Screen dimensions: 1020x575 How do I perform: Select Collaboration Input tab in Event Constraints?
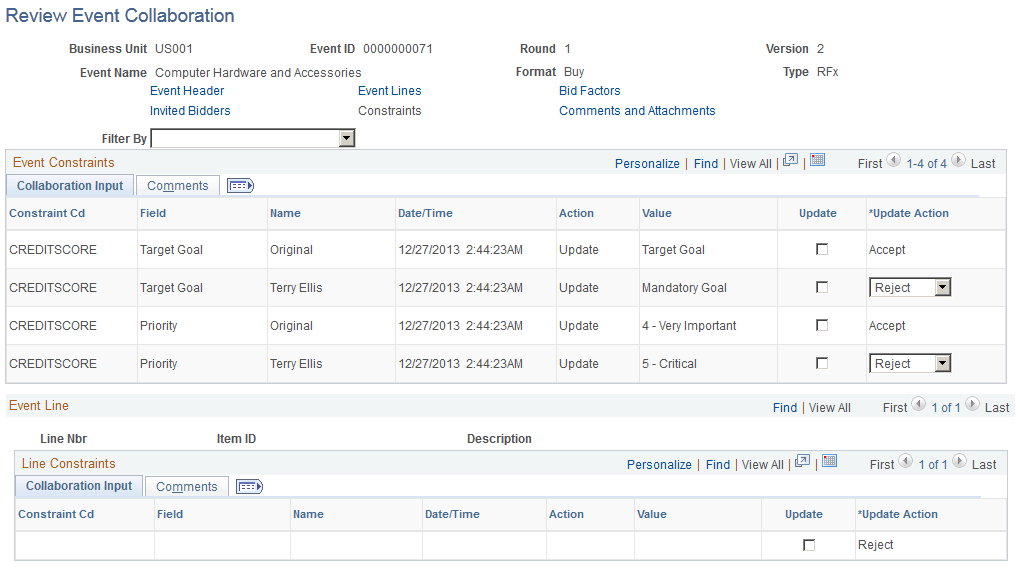pos(70,186)
